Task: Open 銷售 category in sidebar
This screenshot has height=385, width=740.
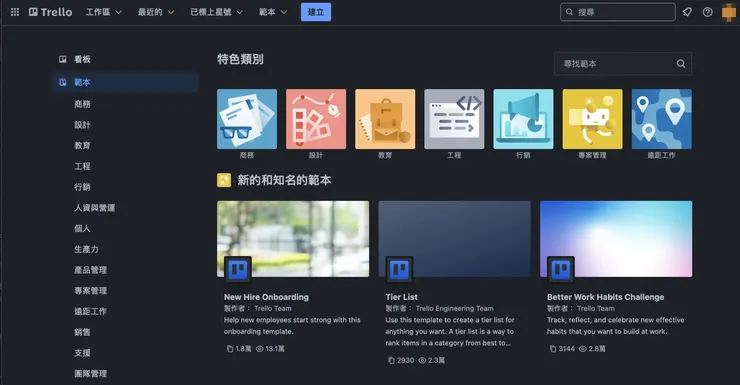Action: (x=82, y=333)
